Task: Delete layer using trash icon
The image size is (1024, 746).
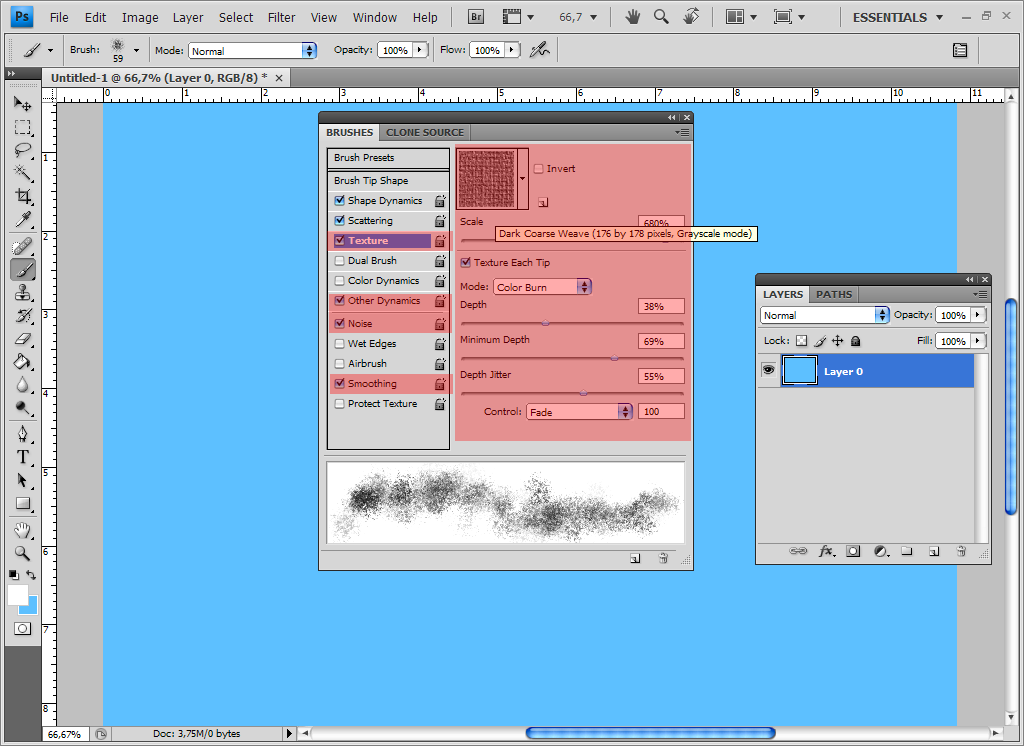Action: (x=961, y=551)
